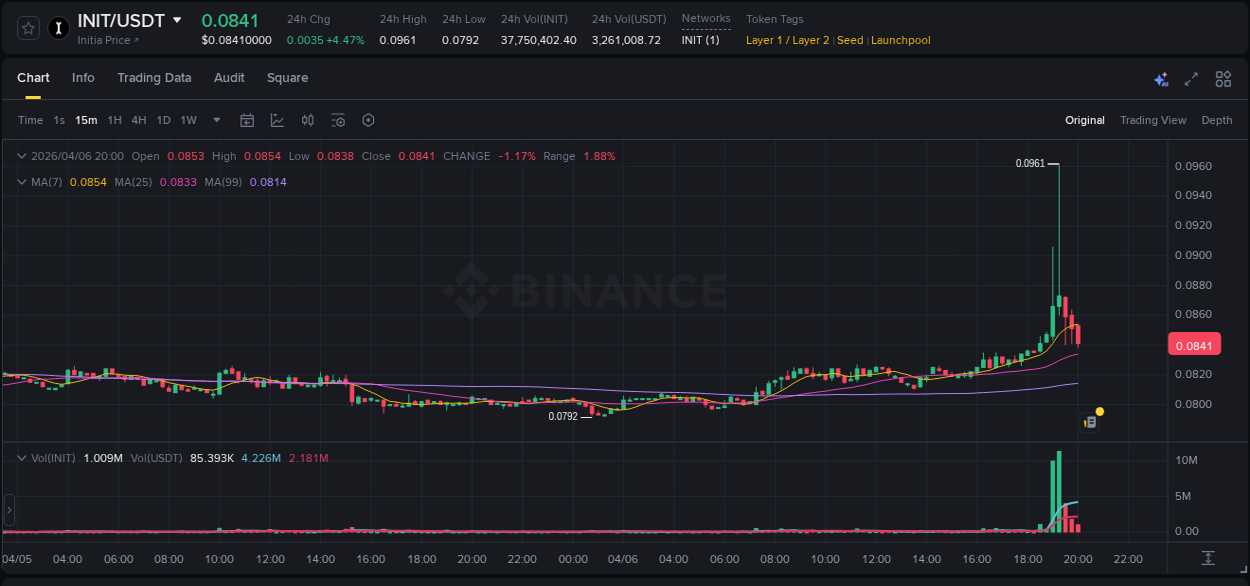This screenshot has width=1250, height=586.
Task: Open the Audit tab
Action: [x=229, y=78]
